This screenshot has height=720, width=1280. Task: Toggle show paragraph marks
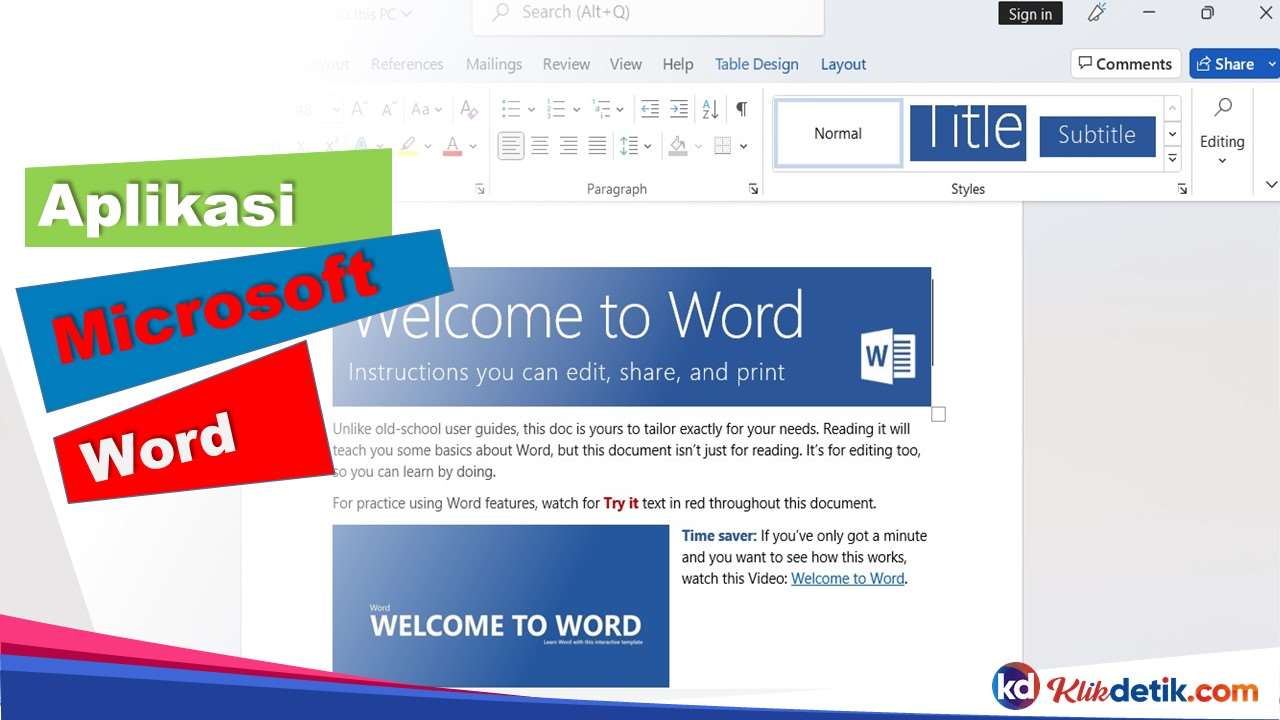pyautogui.click(x=741, y=109)
